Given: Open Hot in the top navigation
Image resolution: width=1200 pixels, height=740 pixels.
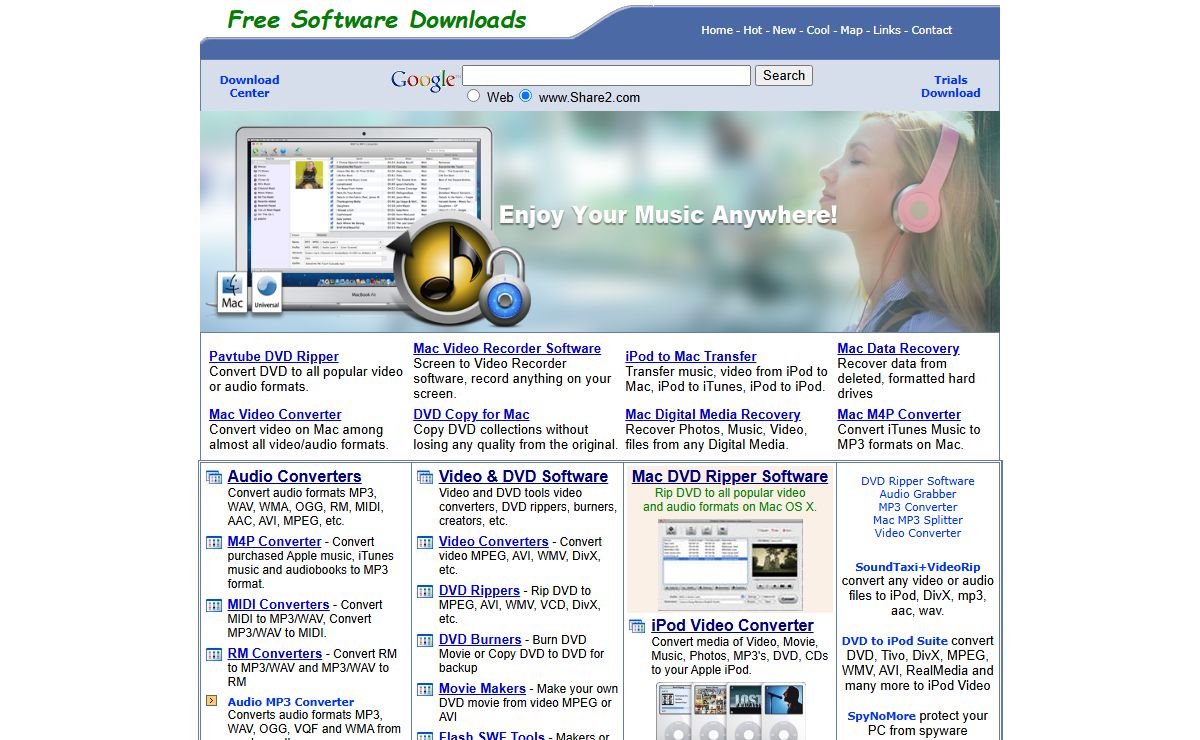Looking at the screenshot, I should [752, 30].
